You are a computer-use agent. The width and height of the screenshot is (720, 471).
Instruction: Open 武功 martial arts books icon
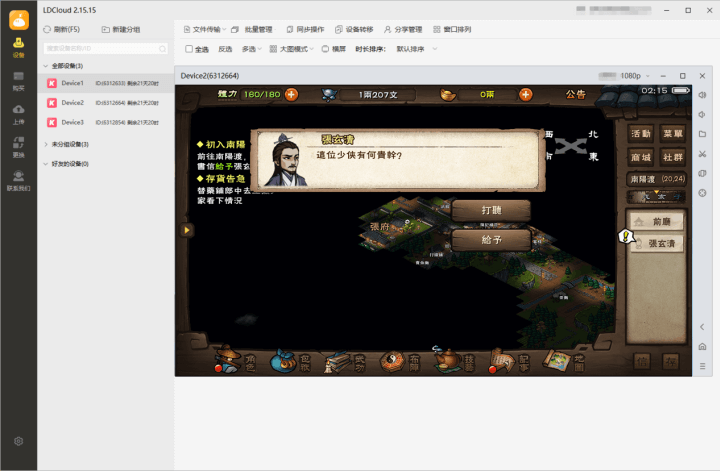tap(345, 361)
